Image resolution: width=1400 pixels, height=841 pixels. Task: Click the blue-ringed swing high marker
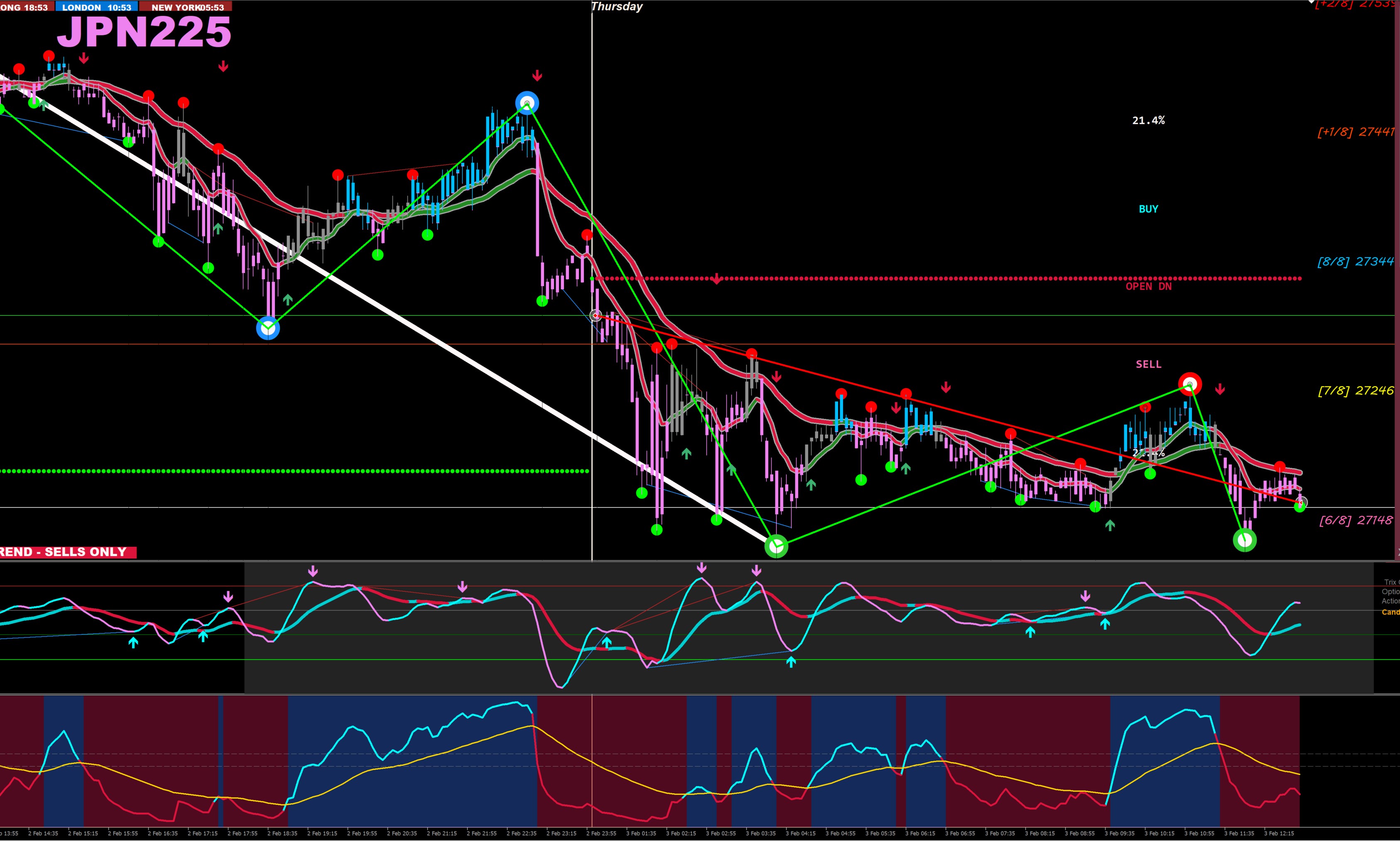click(527, 103)
